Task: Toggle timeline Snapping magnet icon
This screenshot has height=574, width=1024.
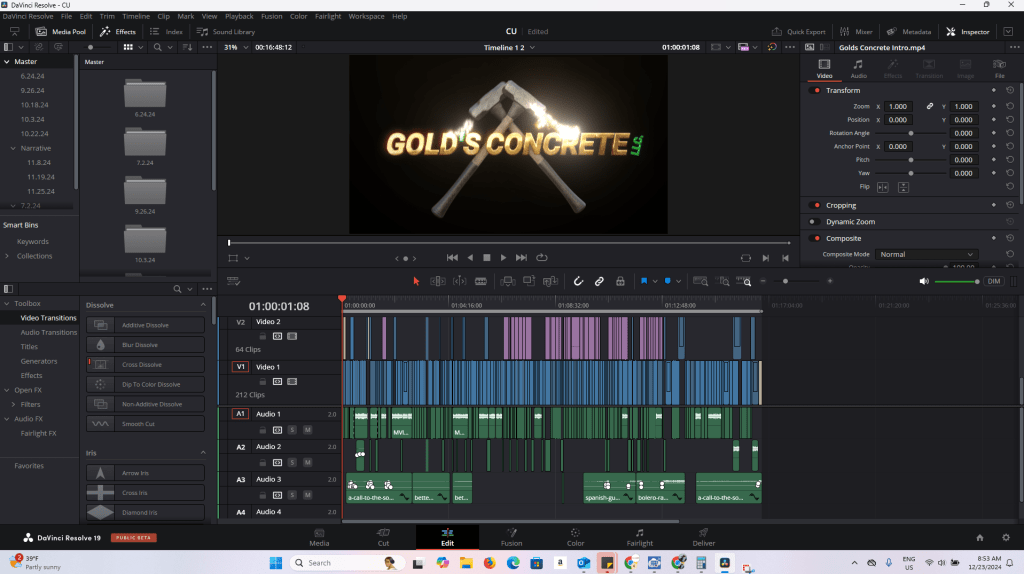Action: tap(578, 281)
